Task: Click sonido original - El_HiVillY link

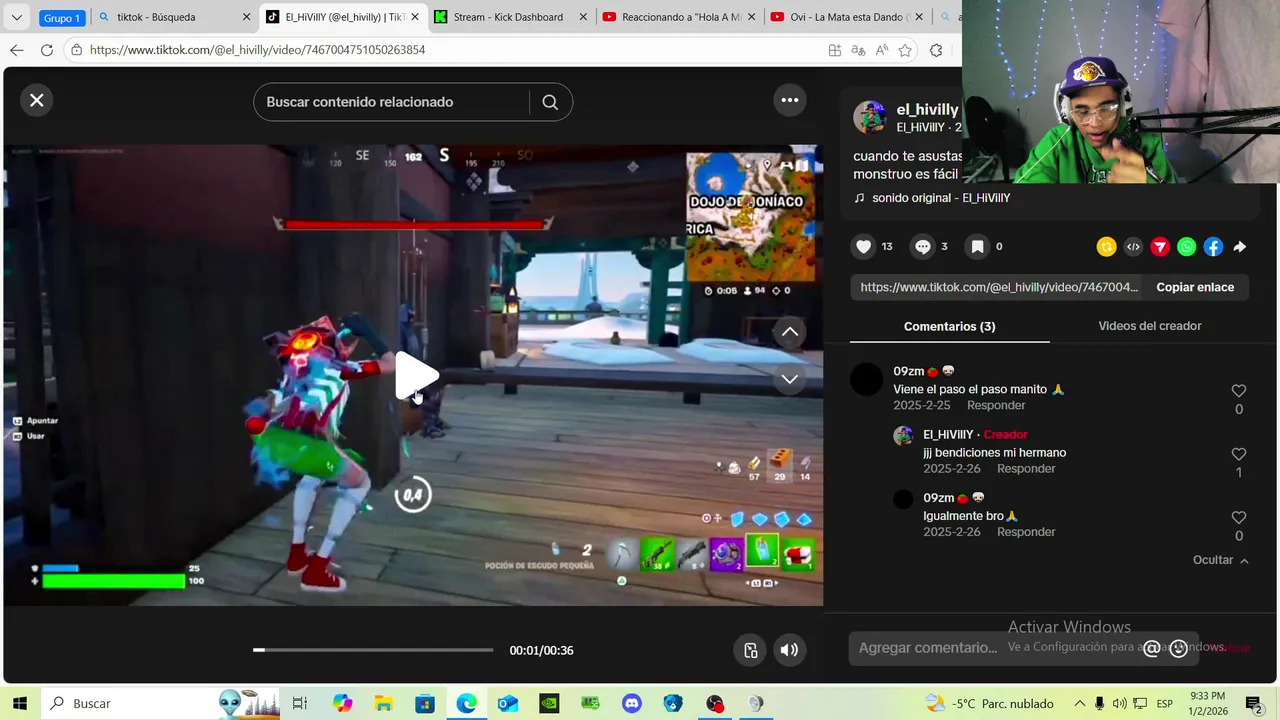Action: [941, 198]
